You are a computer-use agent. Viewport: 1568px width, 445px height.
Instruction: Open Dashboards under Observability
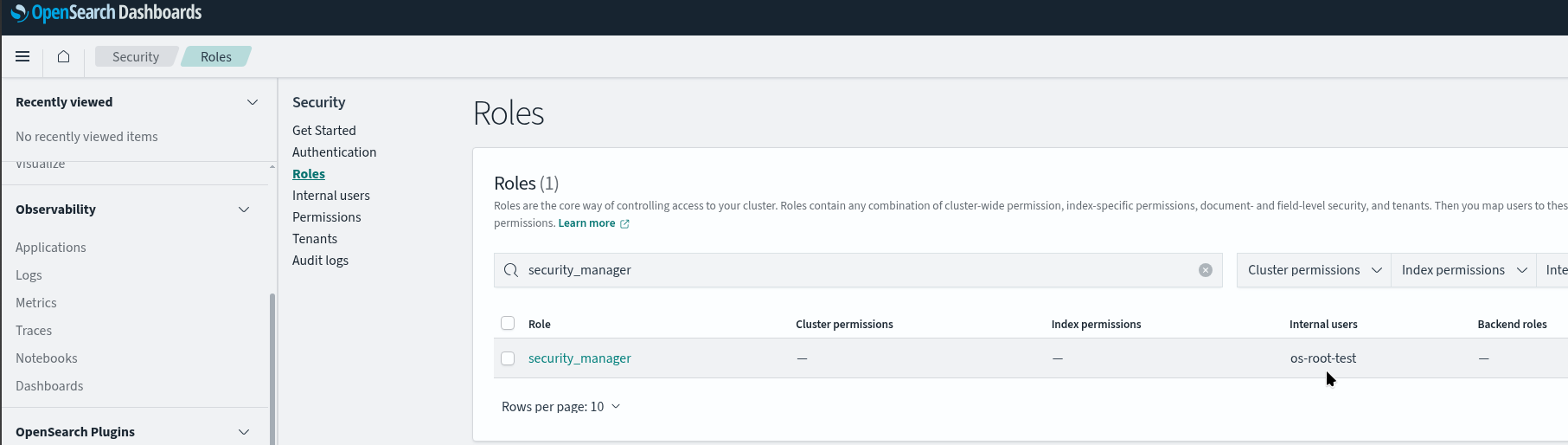point(49,386)
